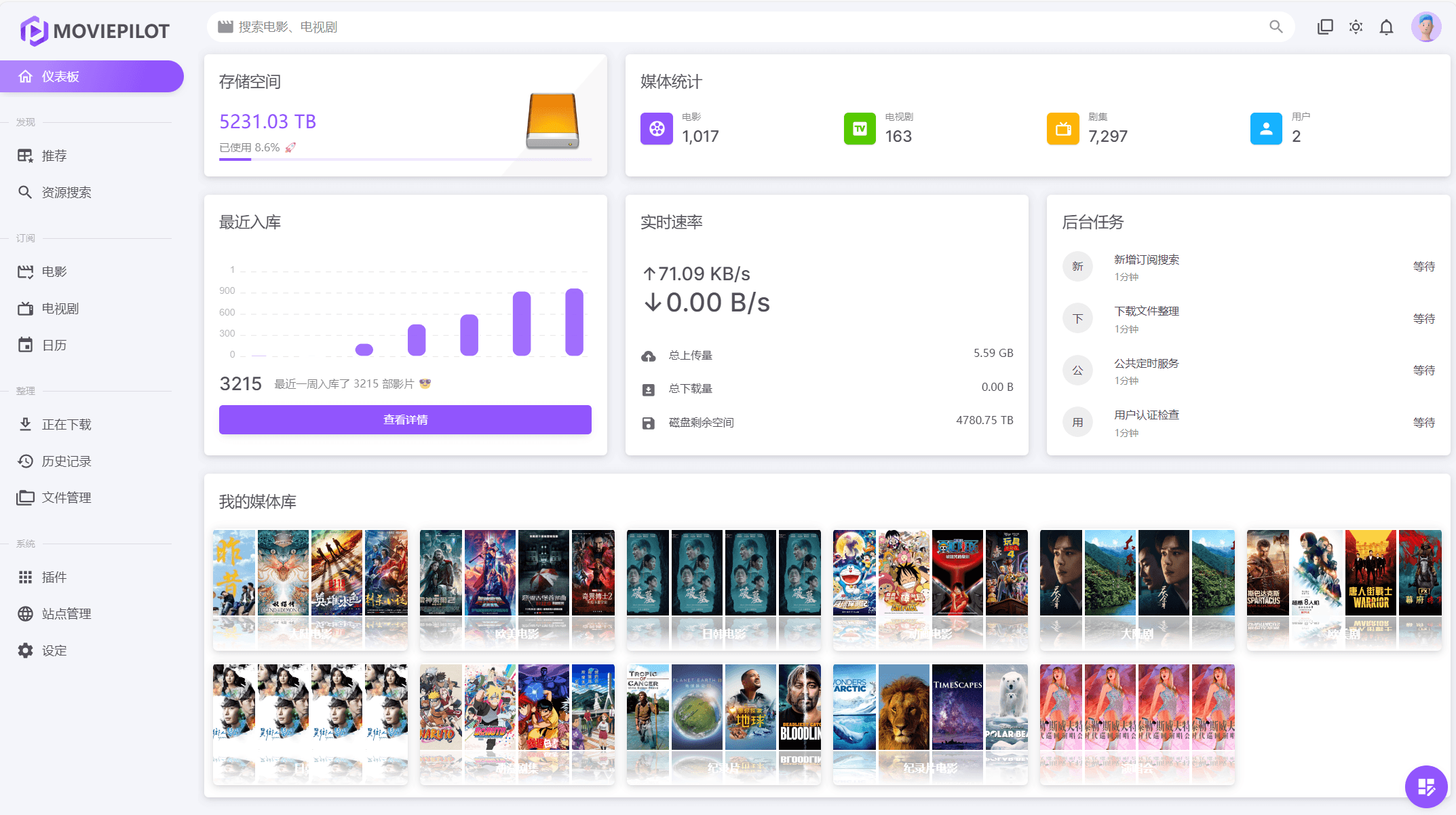Click the clapperboard icon in search bar

225,26
